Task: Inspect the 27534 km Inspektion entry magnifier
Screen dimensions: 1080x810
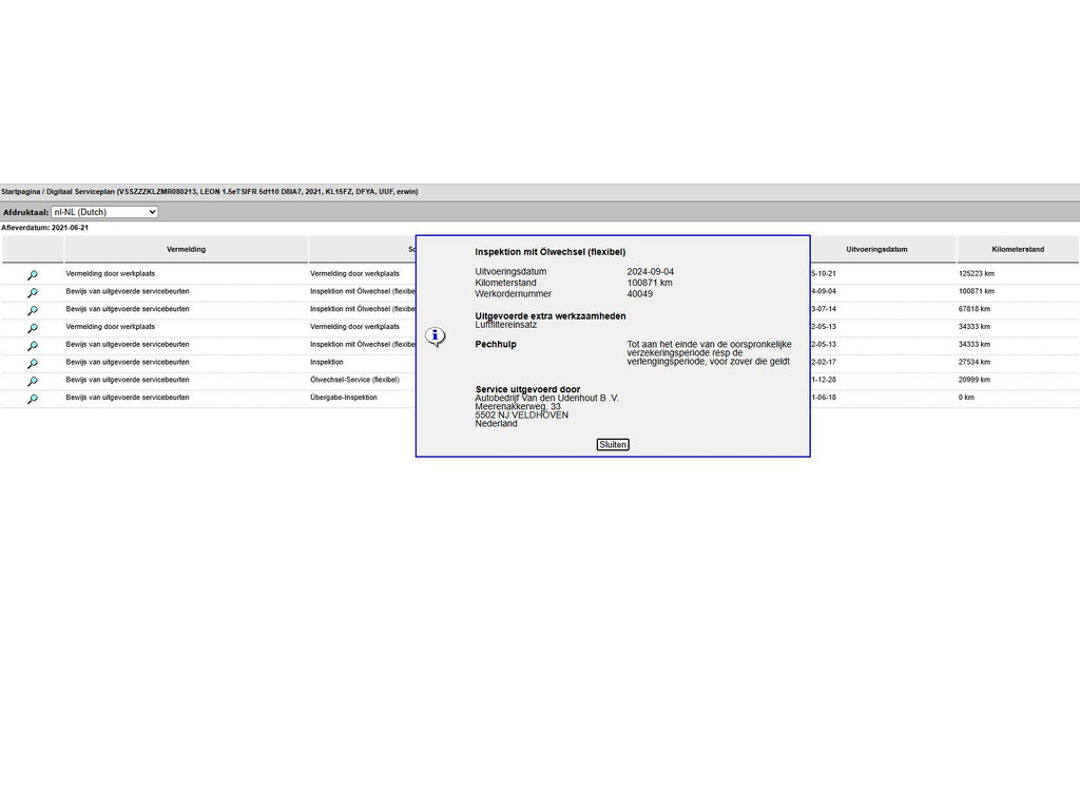Action: [32, 363]
